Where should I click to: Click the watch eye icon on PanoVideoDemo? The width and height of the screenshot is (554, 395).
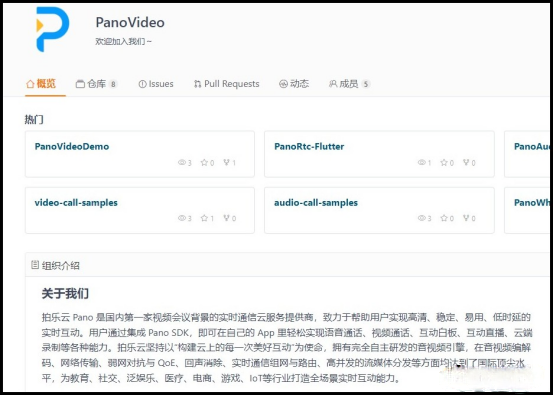click(x=182, y=162)
